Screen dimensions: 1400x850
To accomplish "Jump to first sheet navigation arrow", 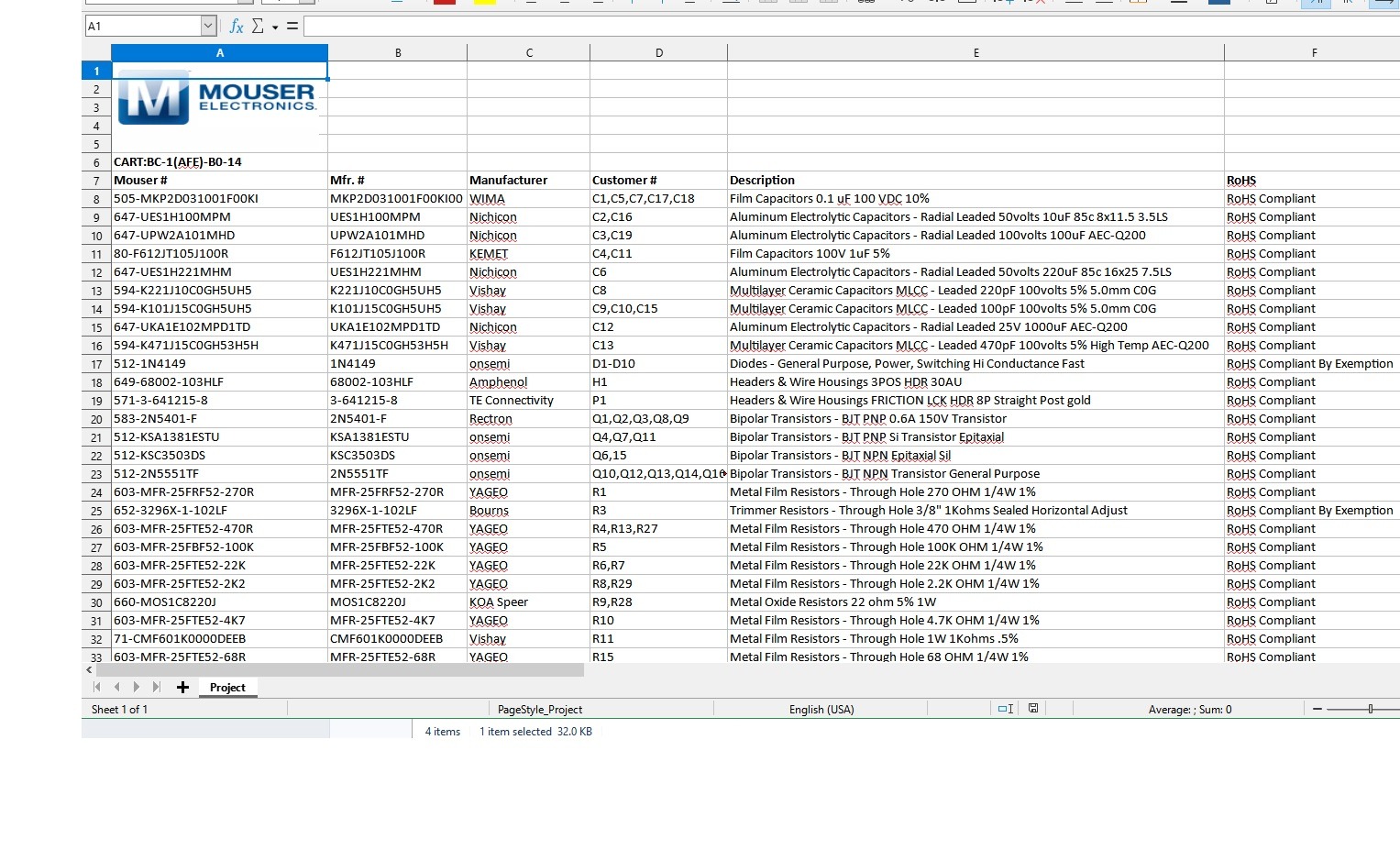I will [97, 687].
